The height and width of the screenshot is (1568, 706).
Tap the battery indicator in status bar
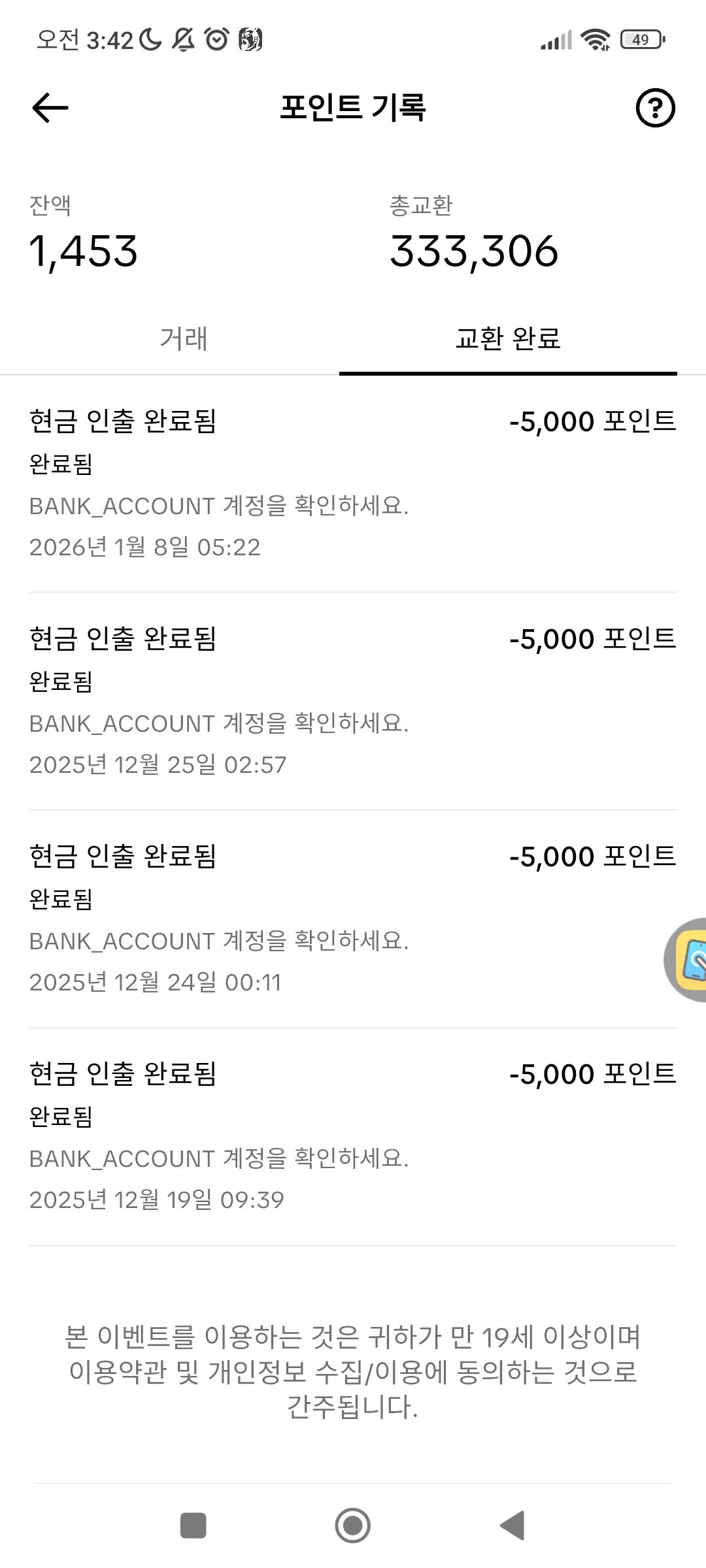642,40
